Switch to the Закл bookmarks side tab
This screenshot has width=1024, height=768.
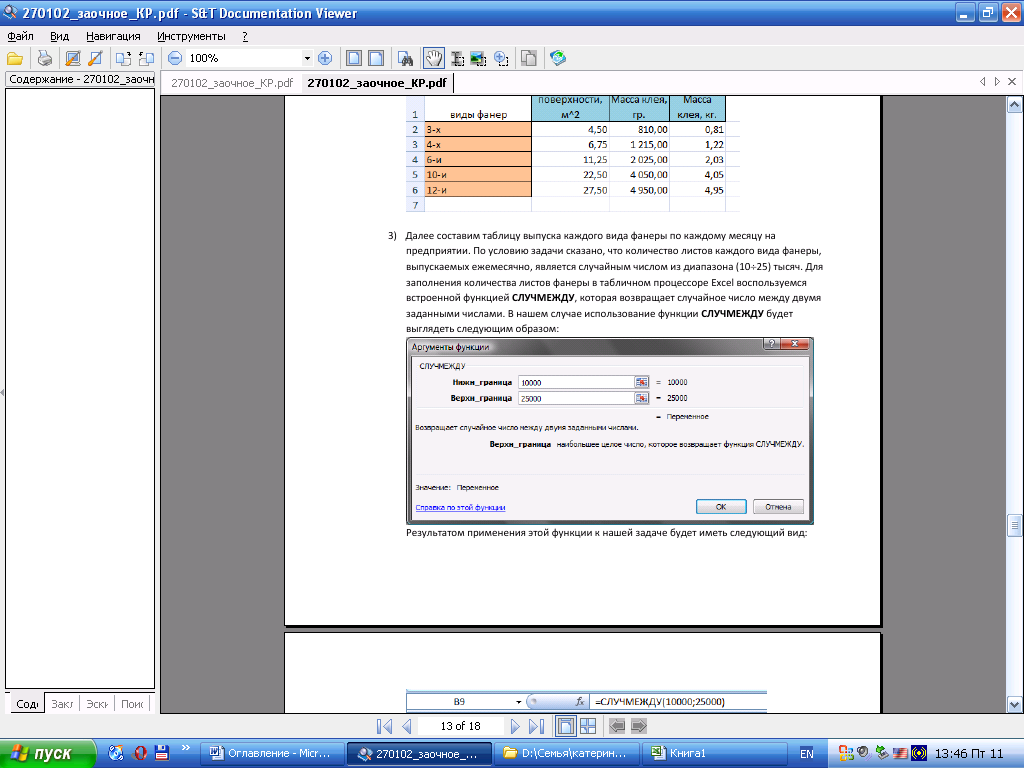click(62, 704)
